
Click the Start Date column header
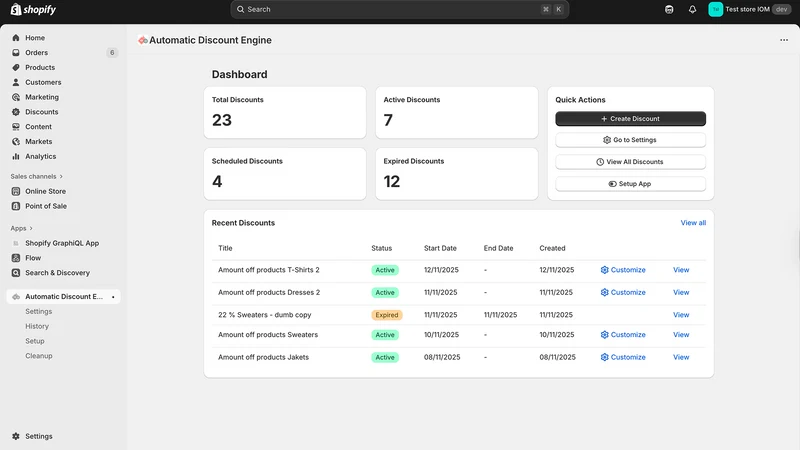440,248
